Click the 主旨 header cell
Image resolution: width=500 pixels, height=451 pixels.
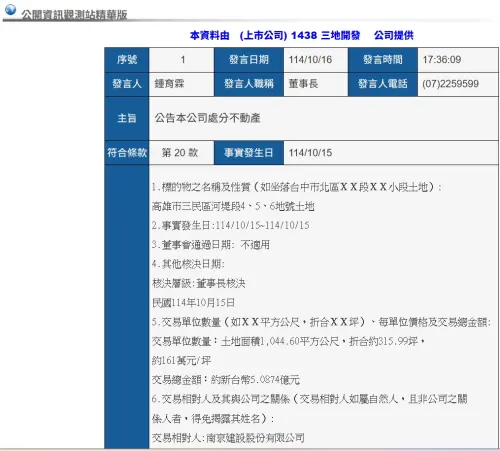pos(127,118)
